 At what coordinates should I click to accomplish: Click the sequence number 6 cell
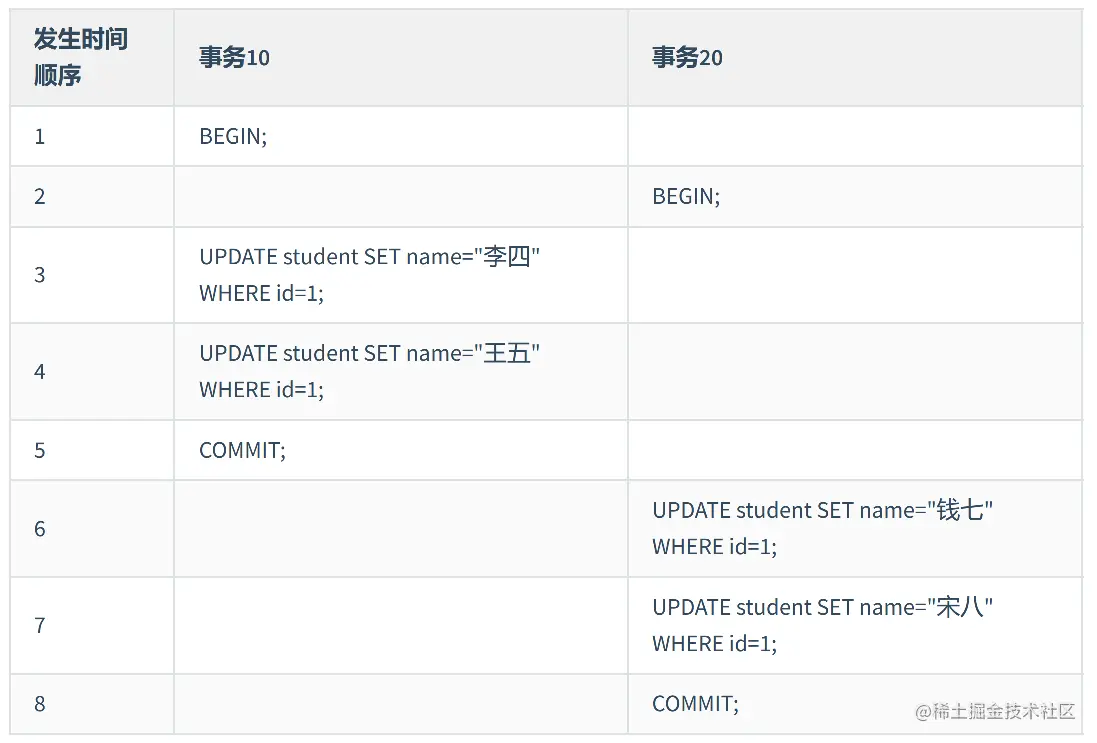tap(40, 529)
